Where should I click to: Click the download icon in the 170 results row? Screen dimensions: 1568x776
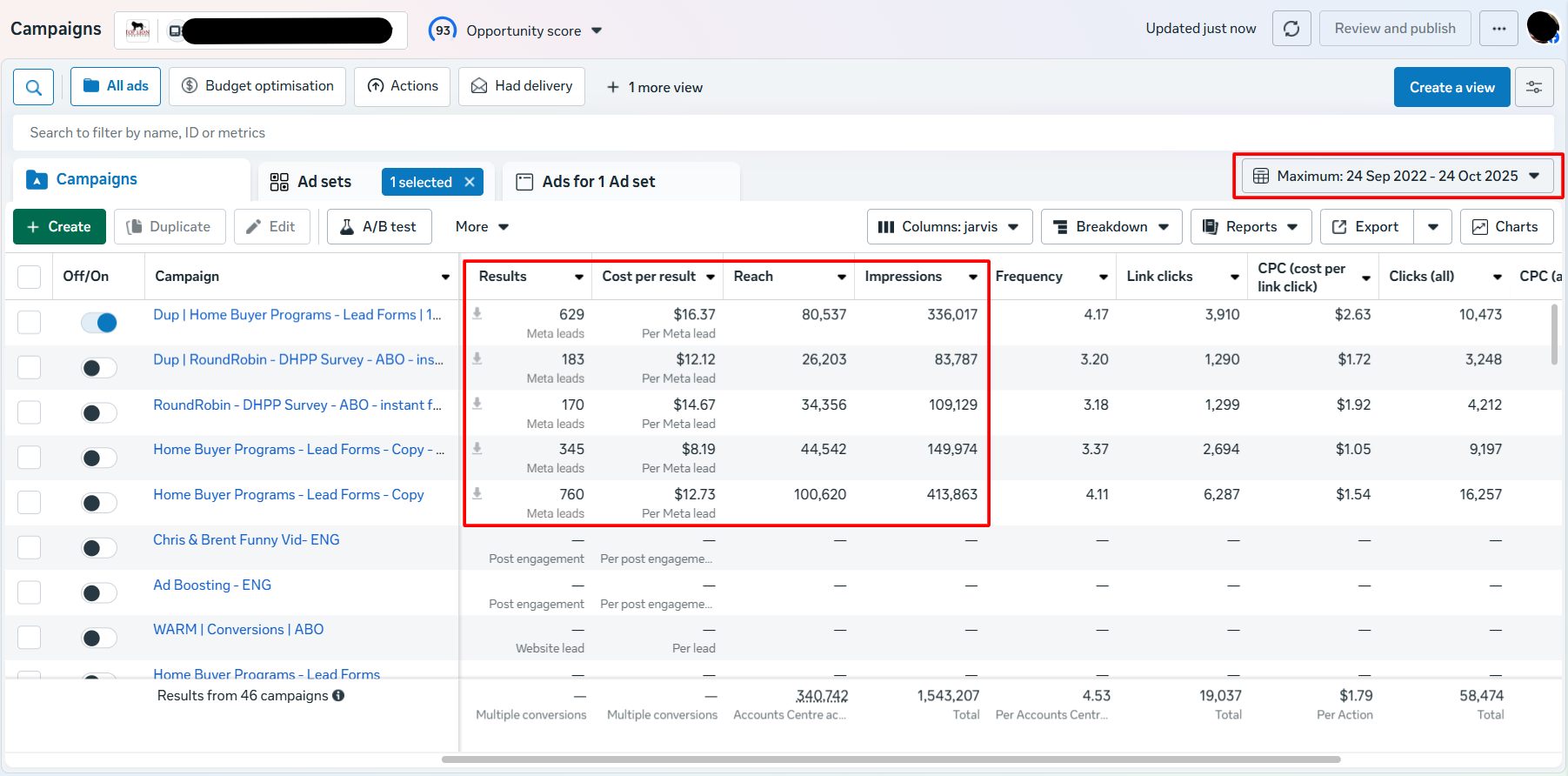[477, 404]
